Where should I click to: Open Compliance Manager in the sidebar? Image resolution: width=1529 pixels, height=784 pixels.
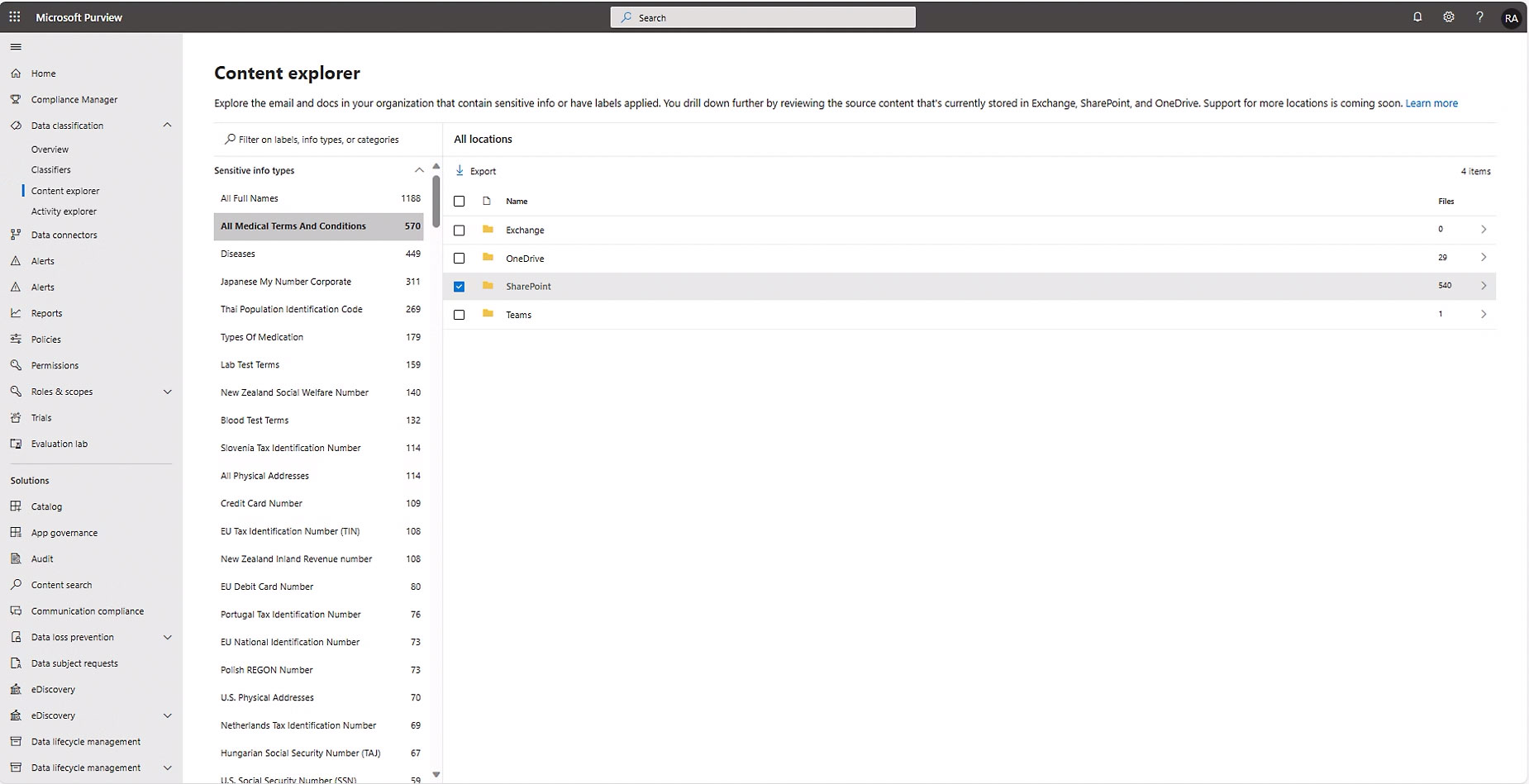pos(74,99)
